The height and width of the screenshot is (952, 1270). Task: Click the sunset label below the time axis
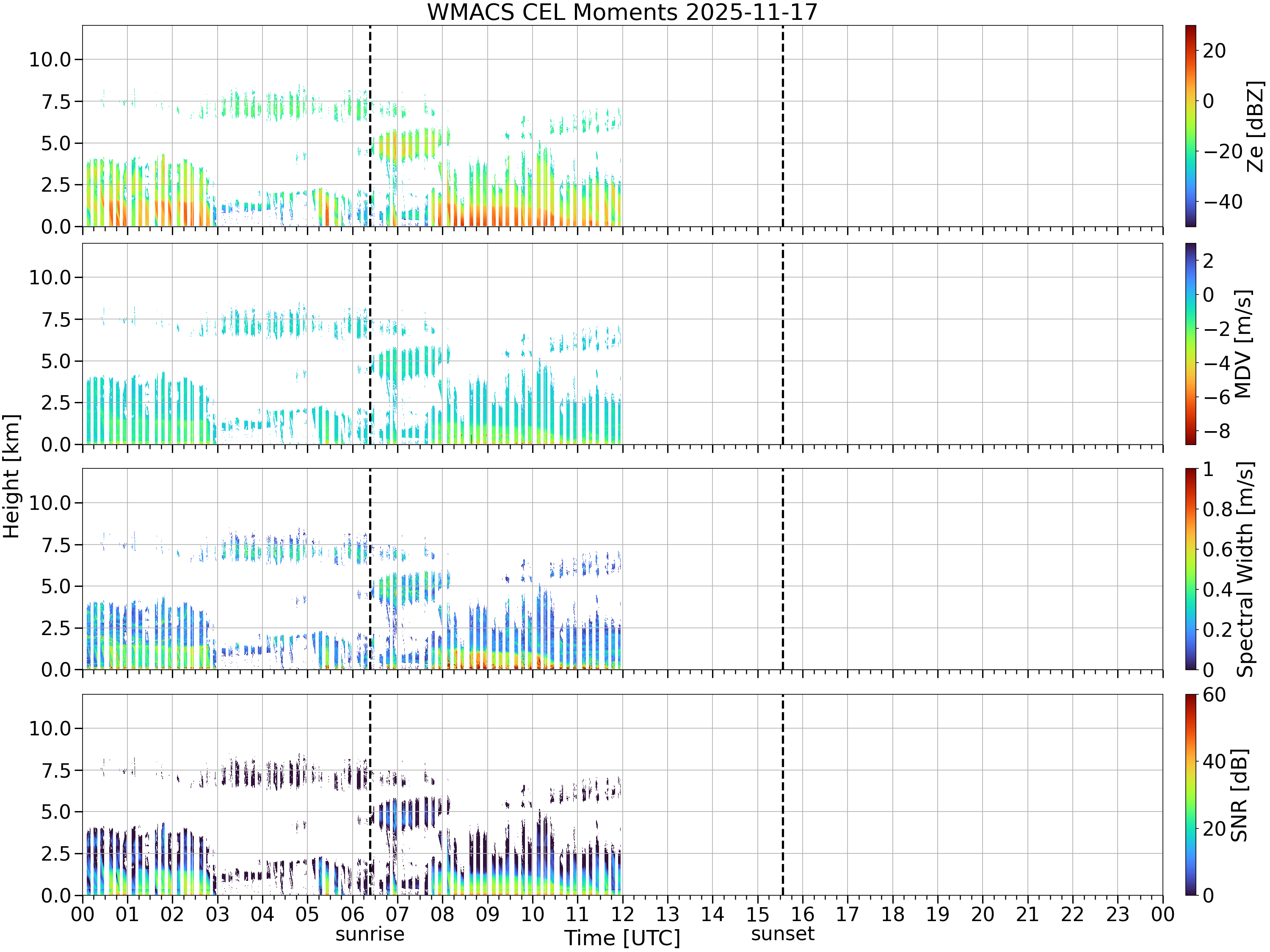783,934
